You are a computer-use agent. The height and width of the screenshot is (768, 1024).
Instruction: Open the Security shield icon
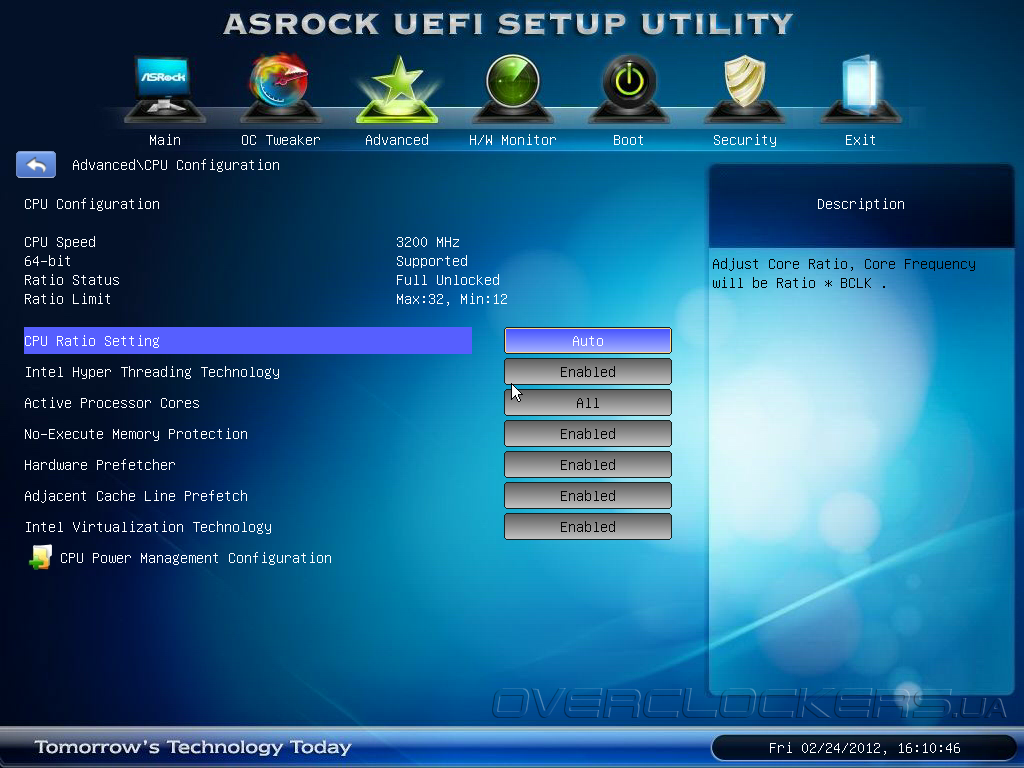(744, 88)
